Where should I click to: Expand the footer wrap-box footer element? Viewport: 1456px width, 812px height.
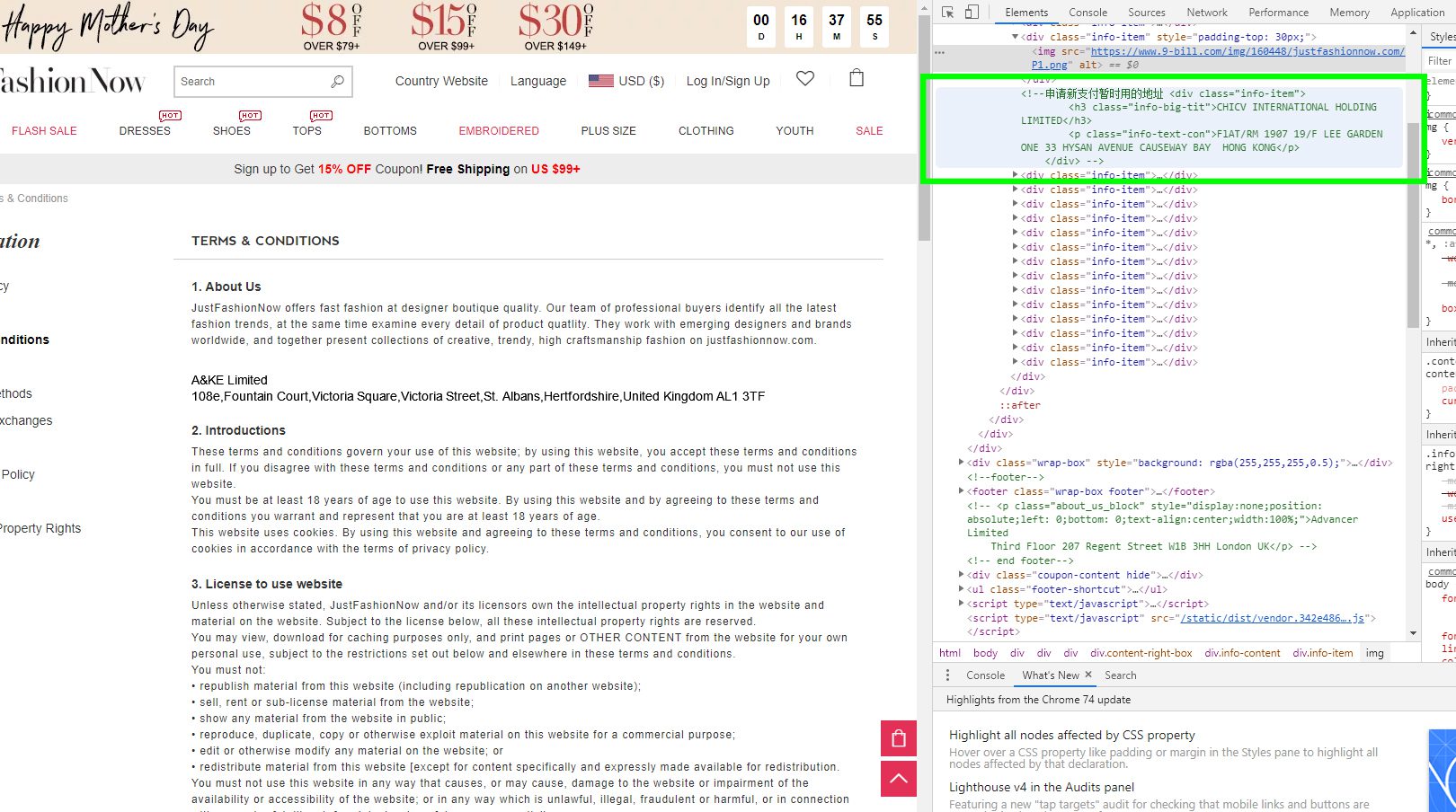click(x=961, y=491)
